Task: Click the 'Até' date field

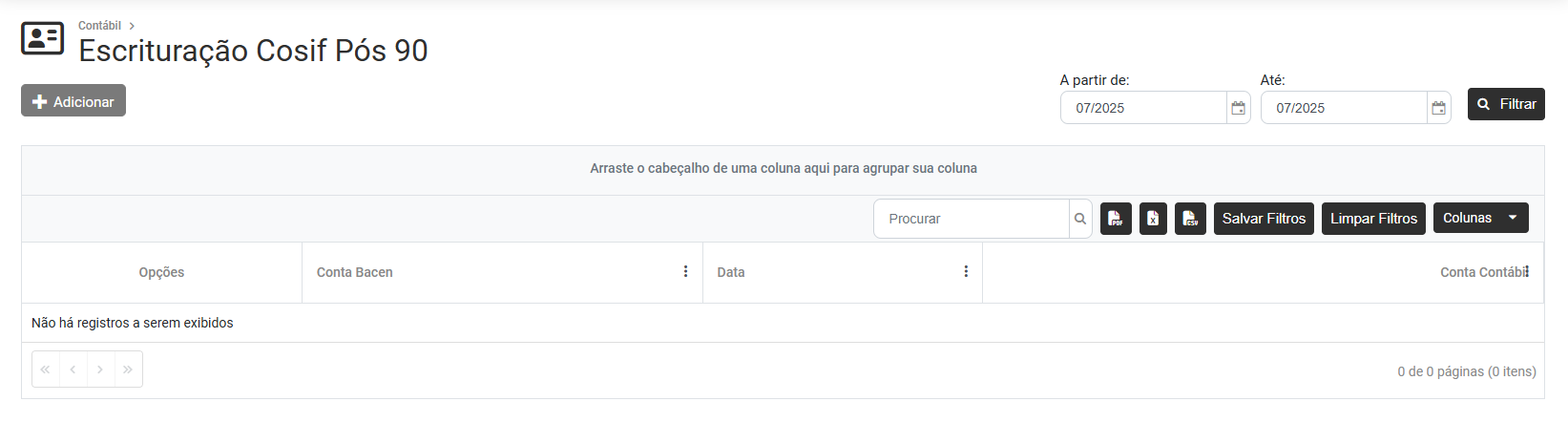Action: (x=1344, y=108)
